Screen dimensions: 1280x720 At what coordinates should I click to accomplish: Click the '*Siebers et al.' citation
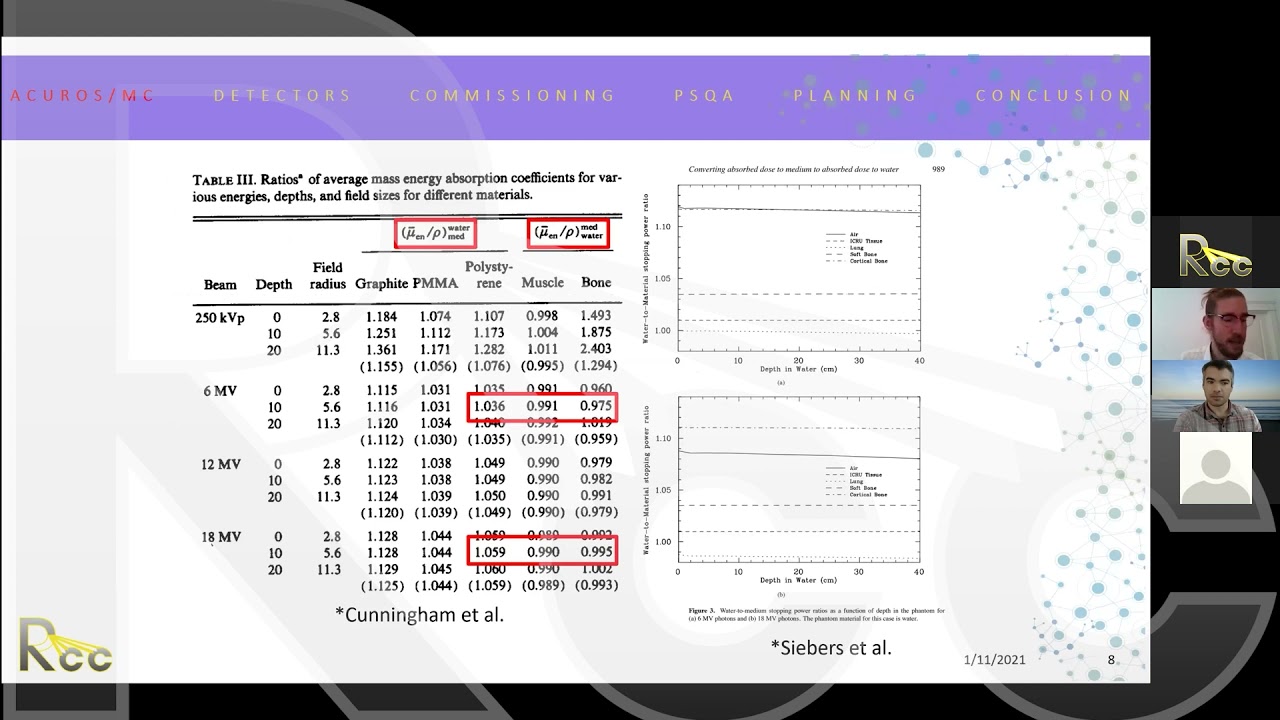pyautogui.click(x=831, y=647)
